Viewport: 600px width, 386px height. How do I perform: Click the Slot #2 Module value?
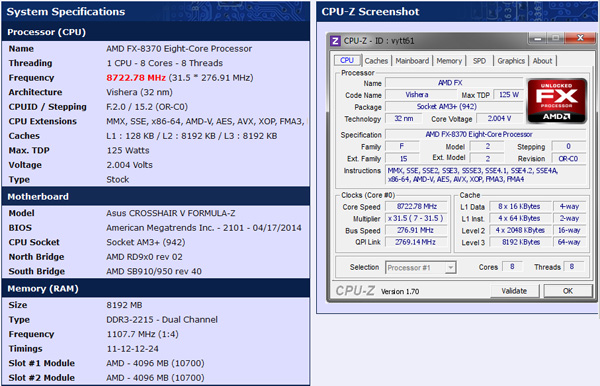pyautogui.click(x=155, y=378)
